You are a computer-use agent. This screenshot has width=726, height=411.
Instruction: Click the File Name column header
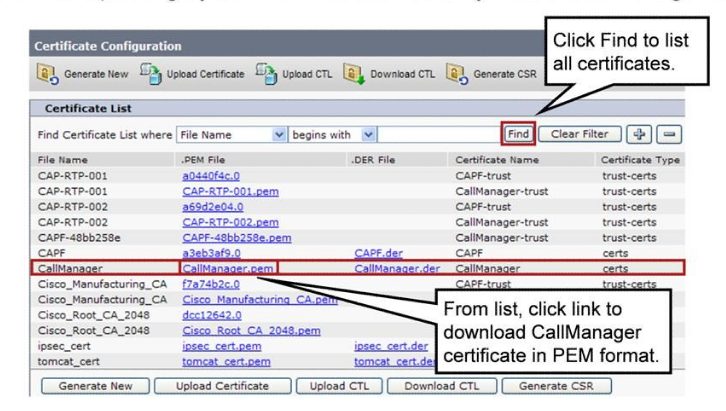tap(63, 160)
